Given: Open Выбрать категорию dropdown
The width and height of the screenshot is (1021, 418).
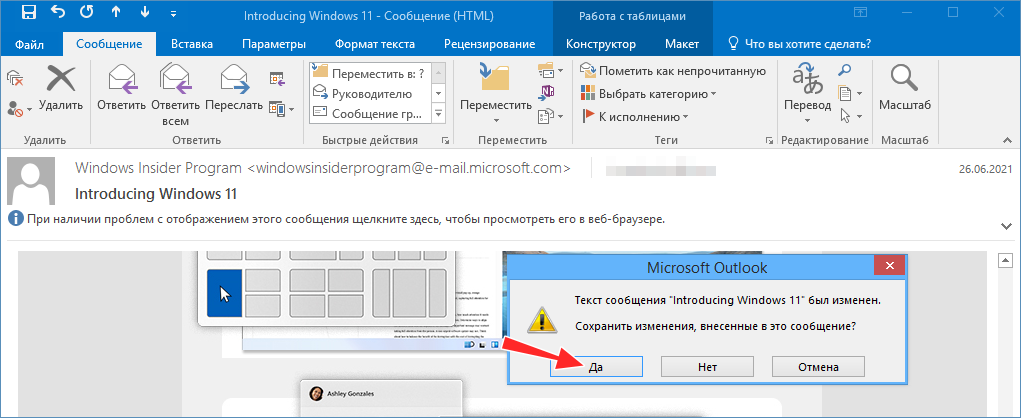Looking at the screenshot, I should (x=649, y=94).
